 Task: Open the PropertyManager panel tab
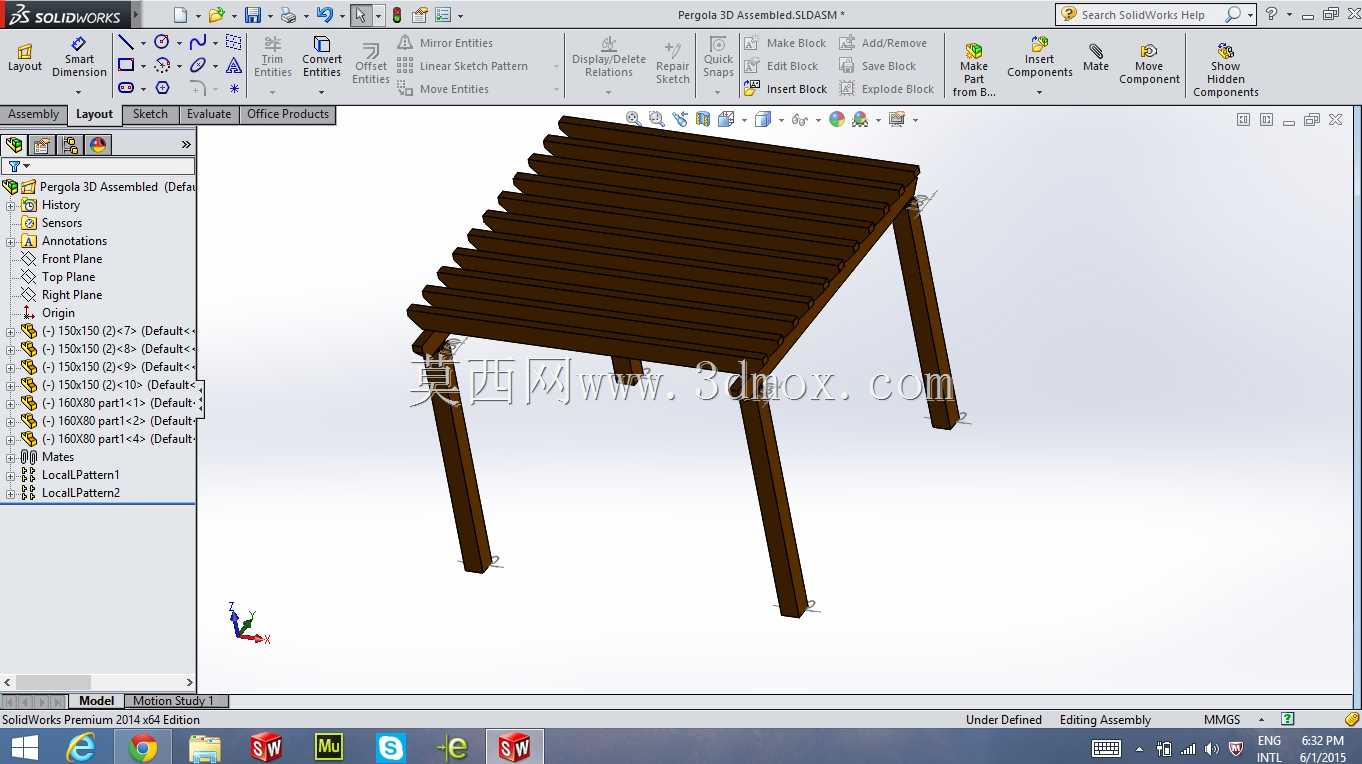[x=42, y=145]
